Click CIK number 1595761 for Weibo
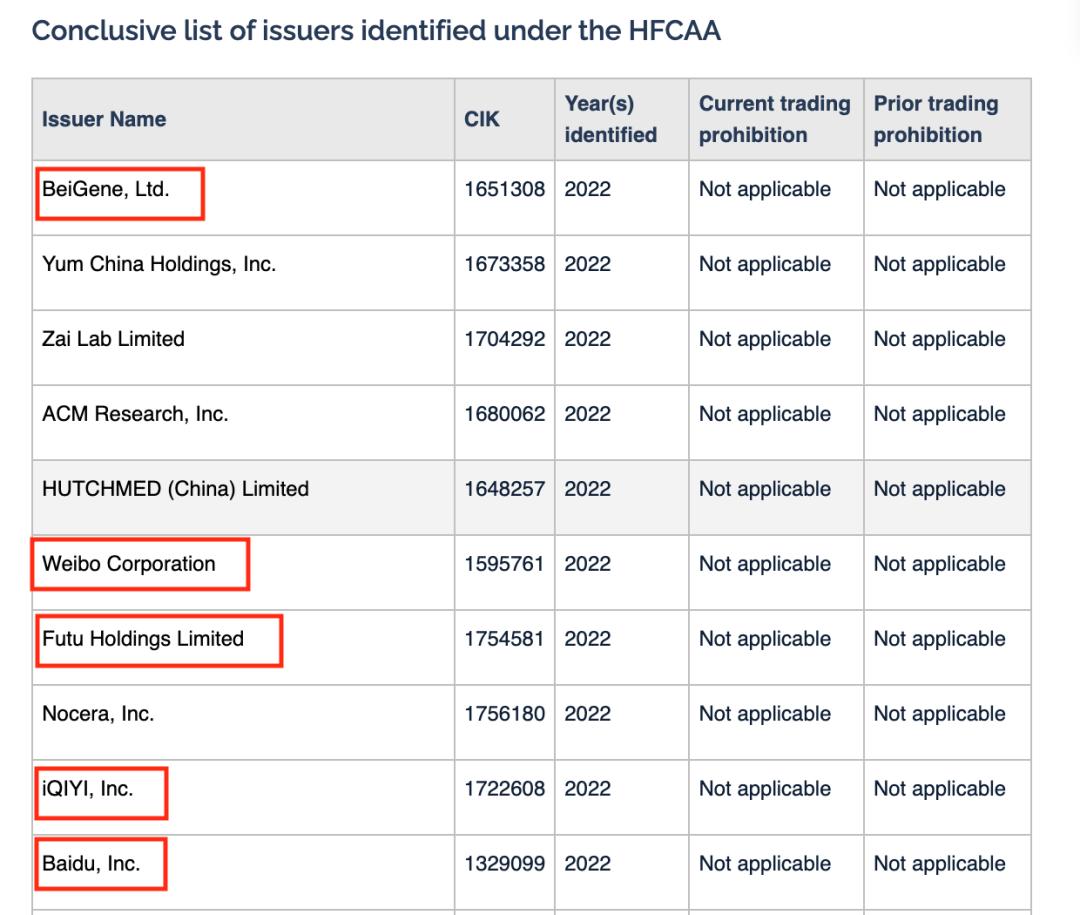1080x915 pixels. pos(505,564)
